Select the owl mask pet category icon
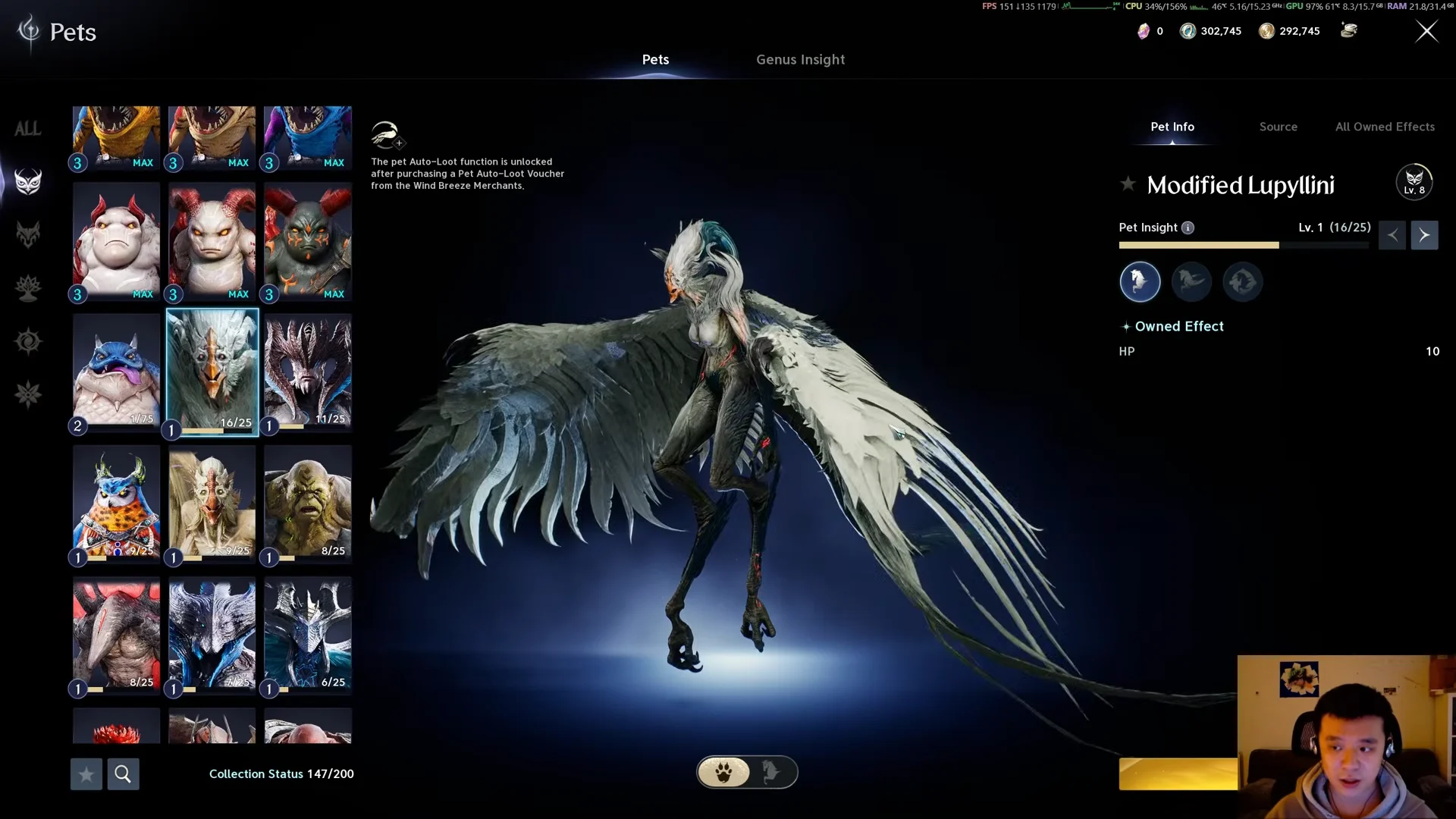1456x819 pixels. coord(28,182)
